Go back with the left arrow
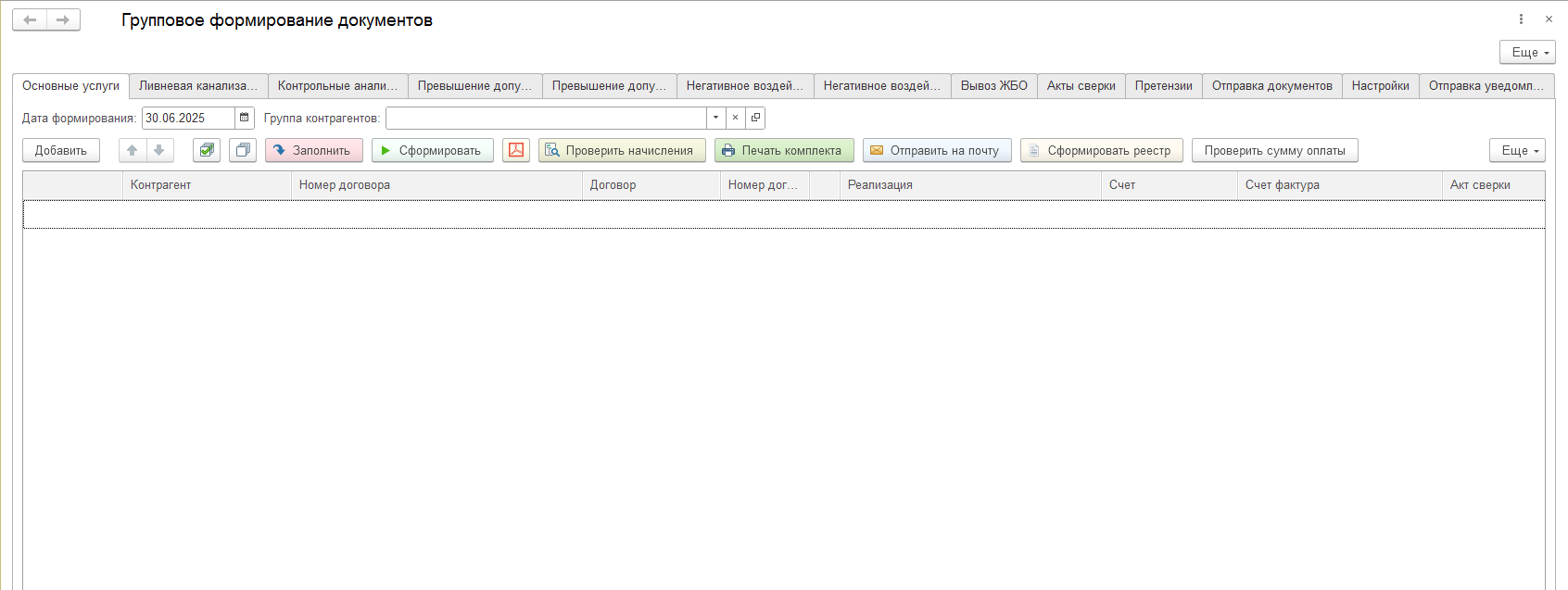1568x590 pixels. 30,19
